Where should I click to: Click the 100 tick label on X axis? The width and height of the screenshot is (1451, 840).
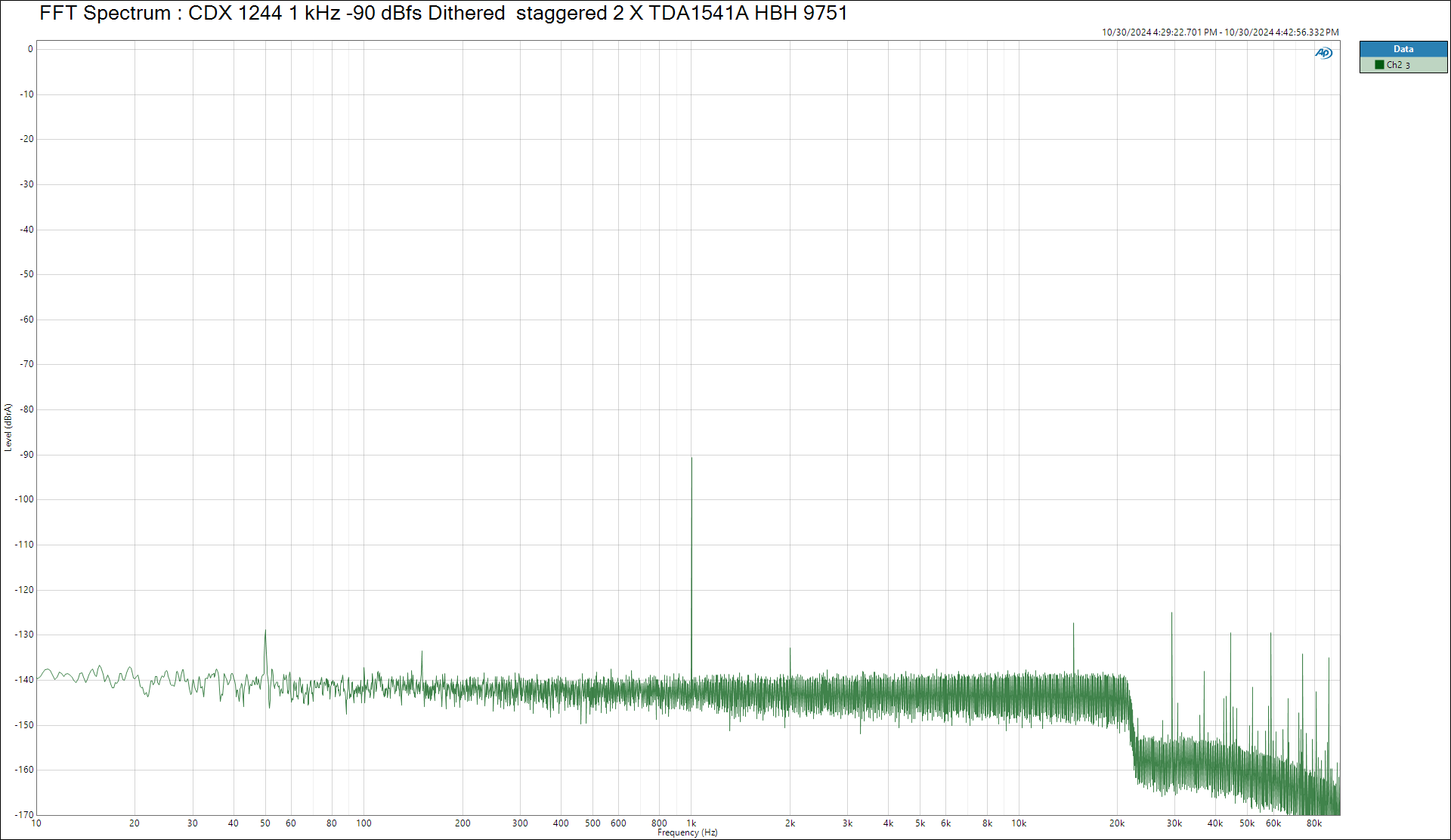(364, 823)
